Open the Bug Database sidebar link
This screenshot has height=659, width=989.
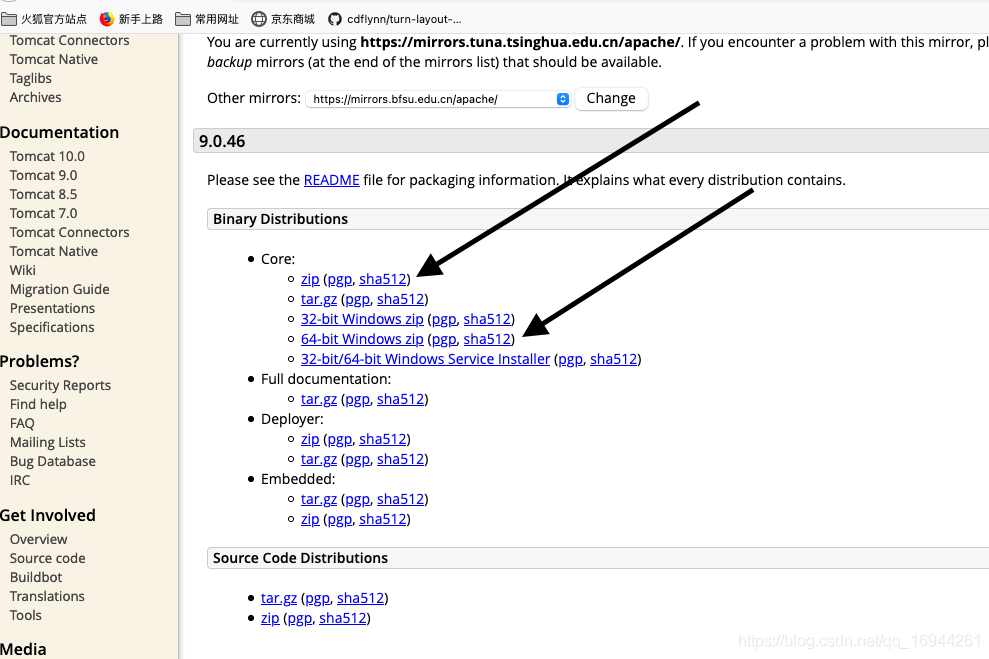53,461
